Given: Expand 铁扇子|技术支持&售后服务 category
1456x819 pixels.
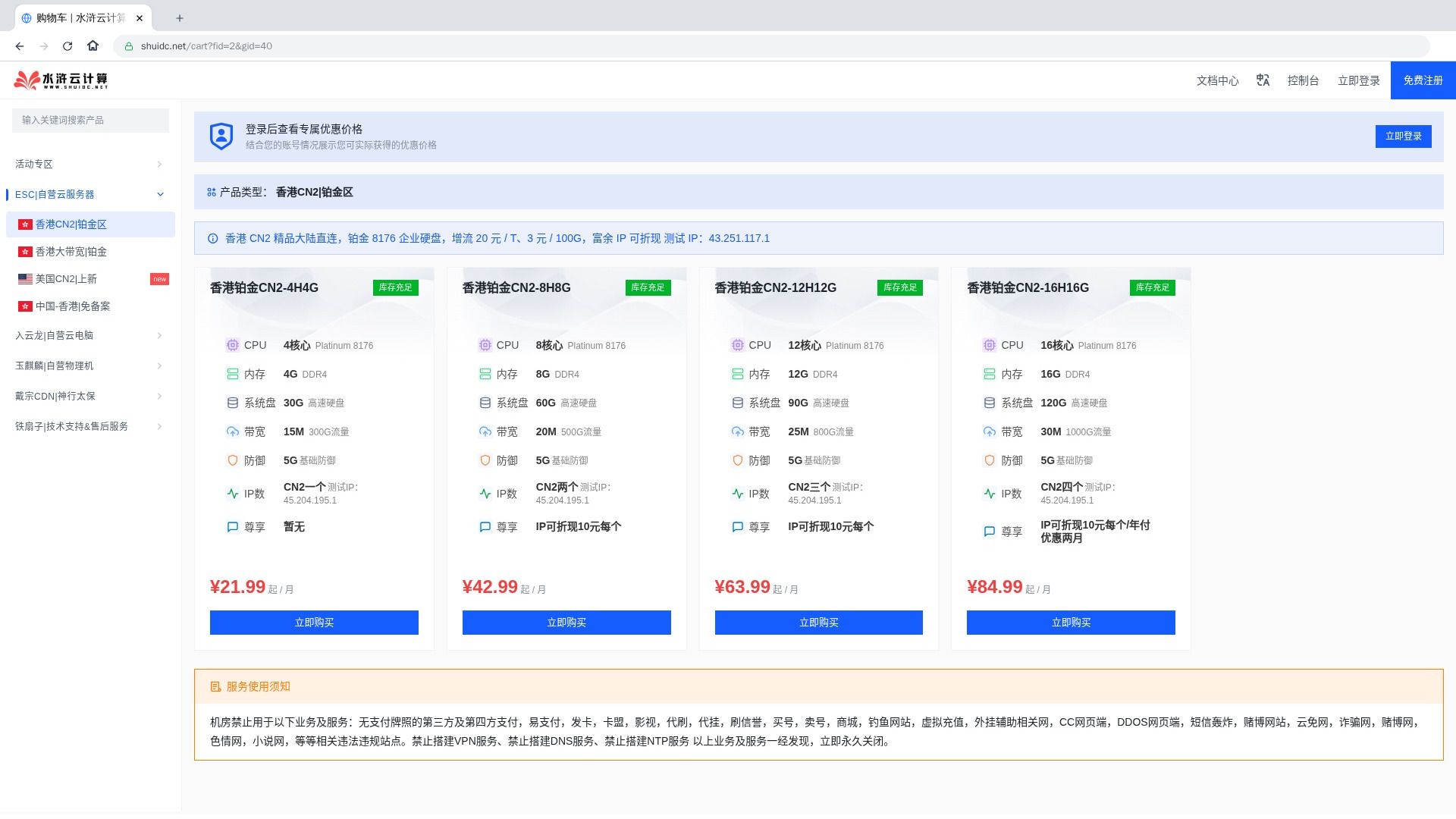Looking at the screenshot, I should tap(89, 427).
